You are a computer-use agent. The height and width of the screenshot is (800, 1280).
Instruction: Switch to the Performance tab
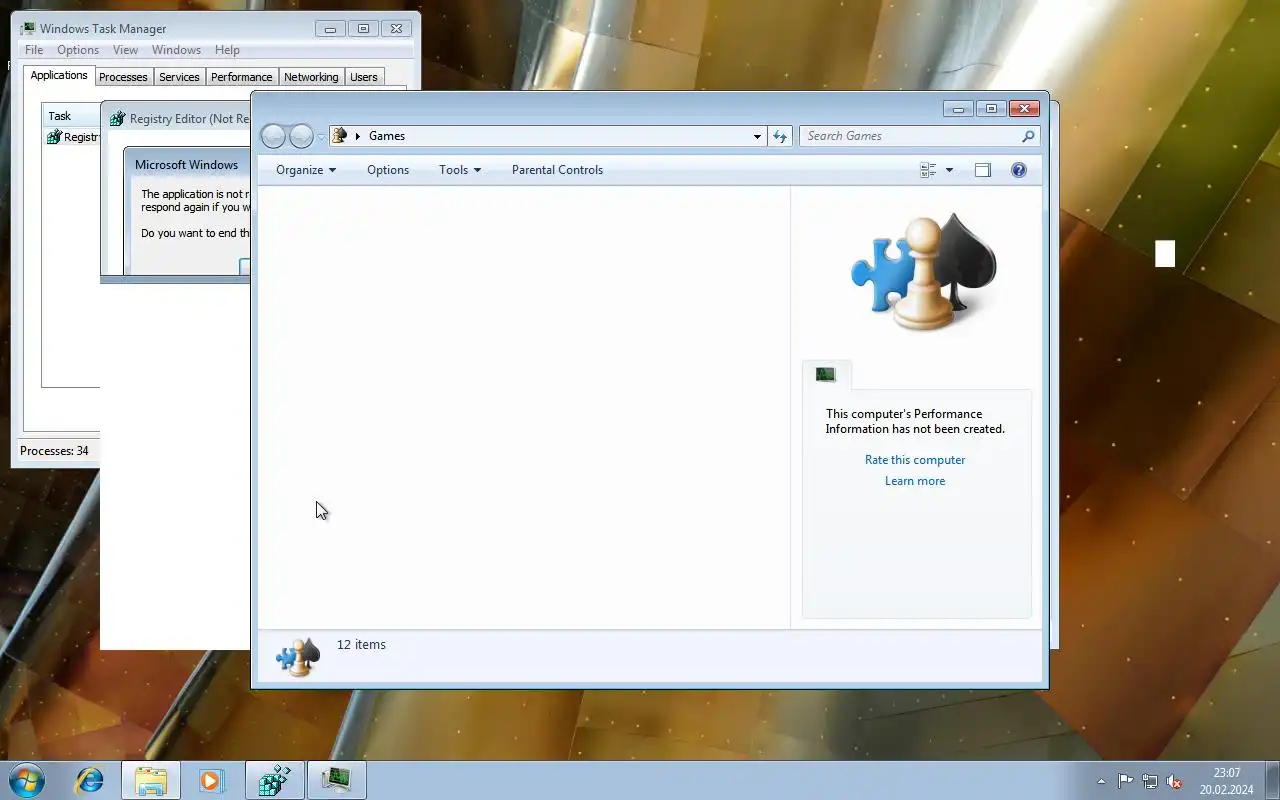coord(241,77)
